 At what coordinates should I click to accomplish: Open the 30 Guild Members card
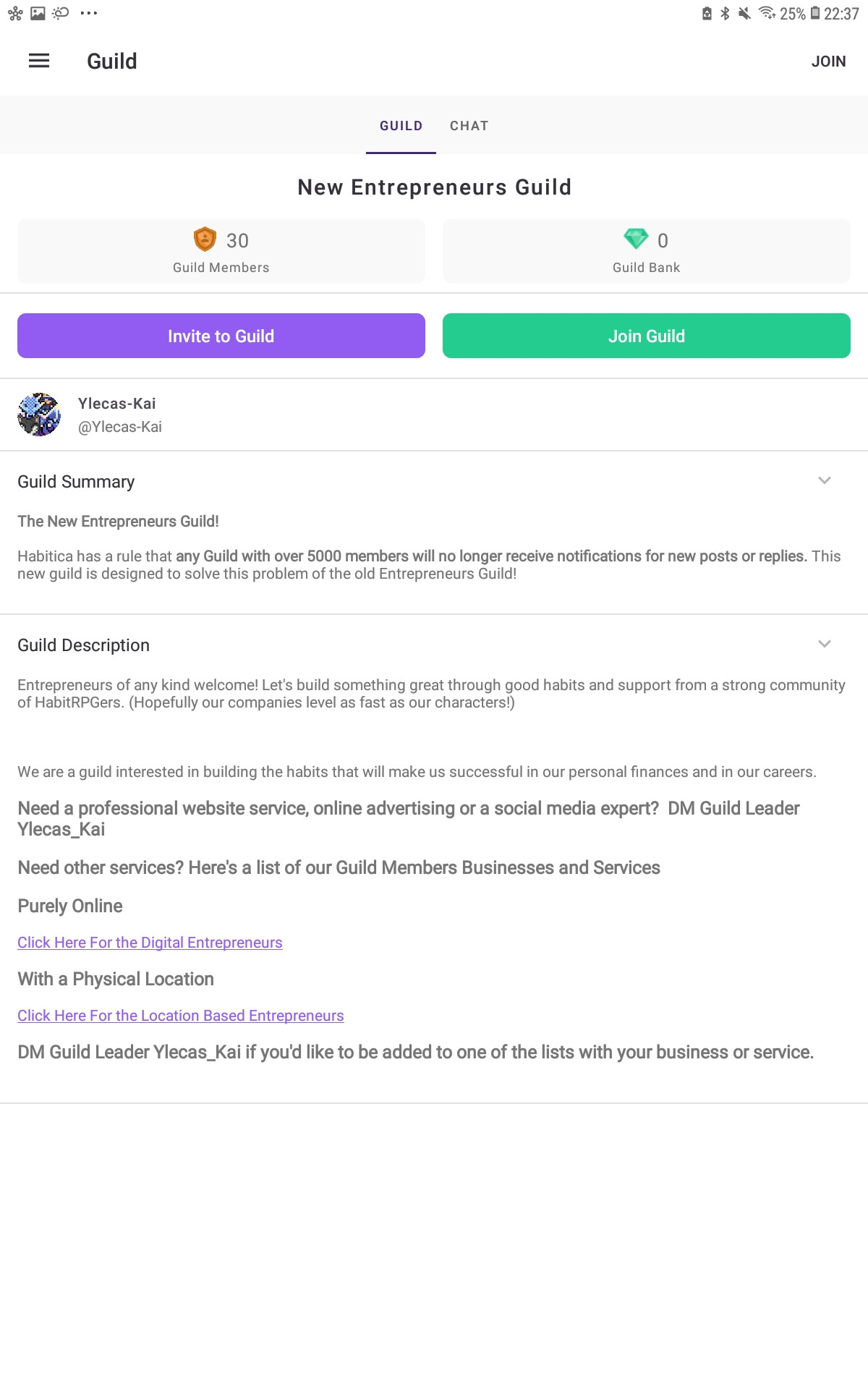[221, 251]
